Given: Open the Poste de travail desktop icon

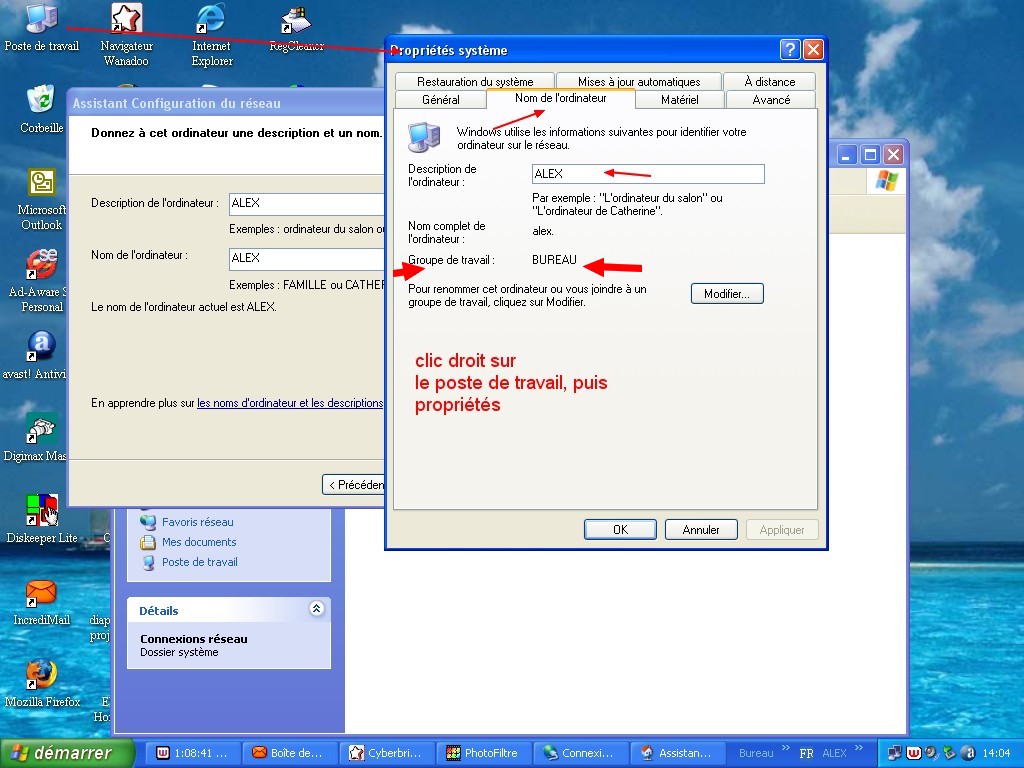Looking at the screenshot, I should click(41, 20).
